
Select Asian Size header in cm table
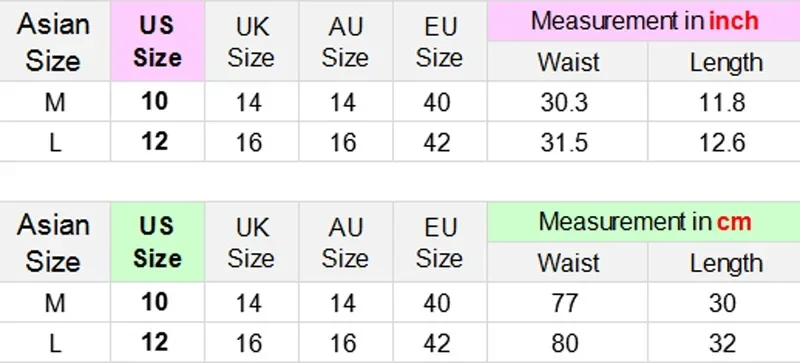pos(53,243)
